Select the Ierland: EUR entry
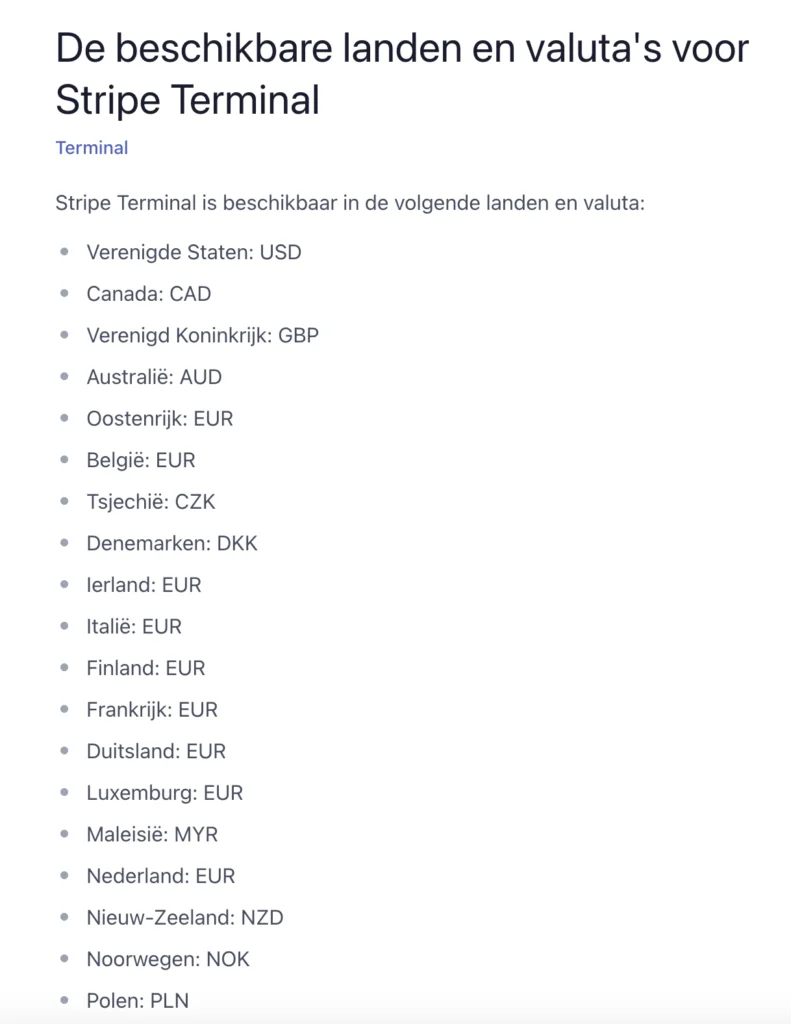This screenshot has height=1024, width=791. 144,585
